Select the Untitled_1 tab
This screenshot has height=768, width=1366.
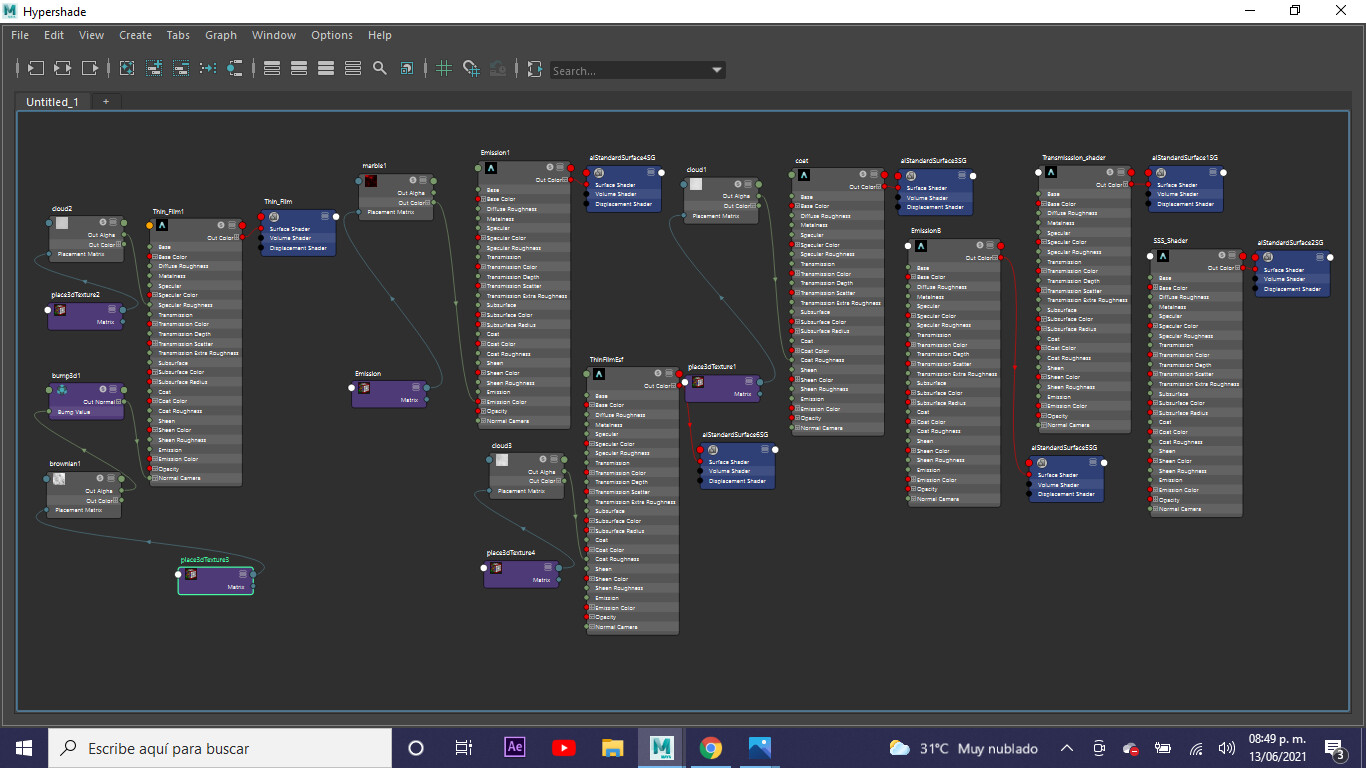point(52,102)
